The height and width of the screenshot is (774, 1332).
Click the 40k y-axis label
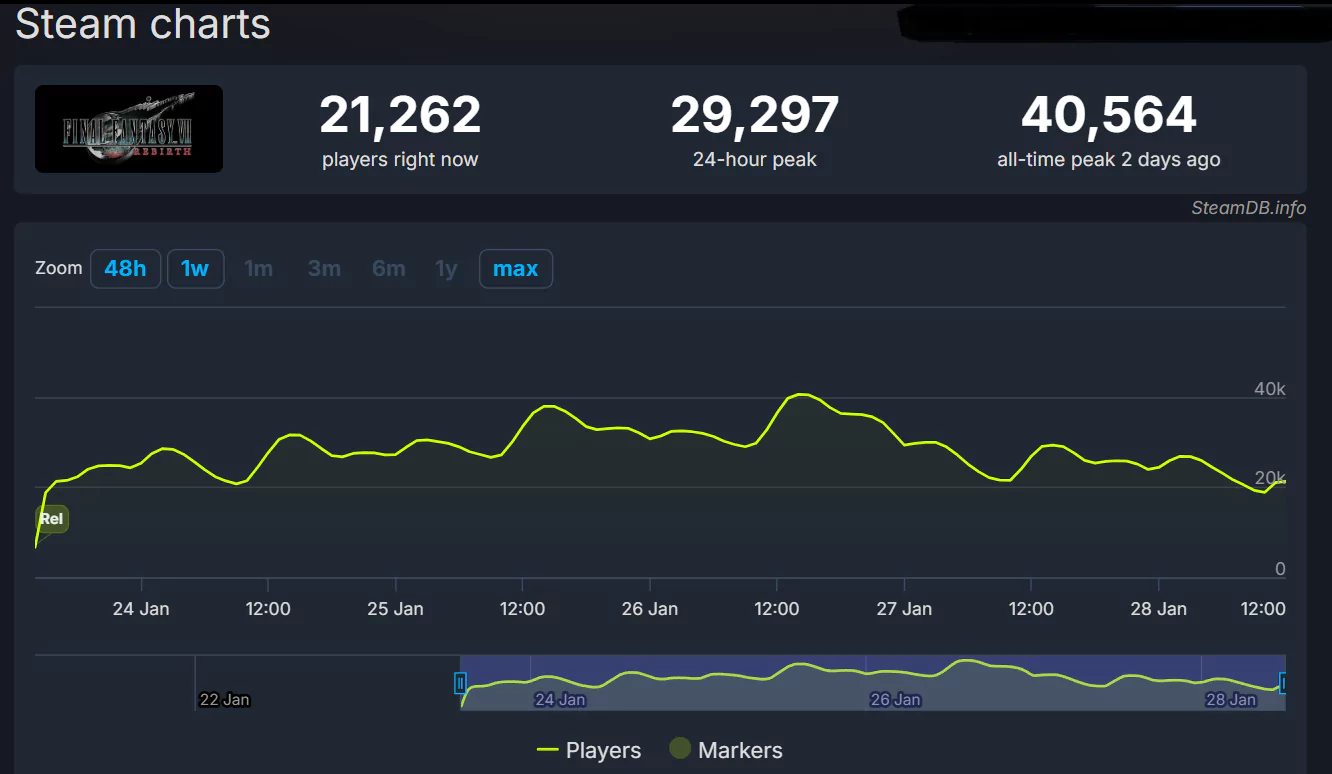pos(1270,389)
